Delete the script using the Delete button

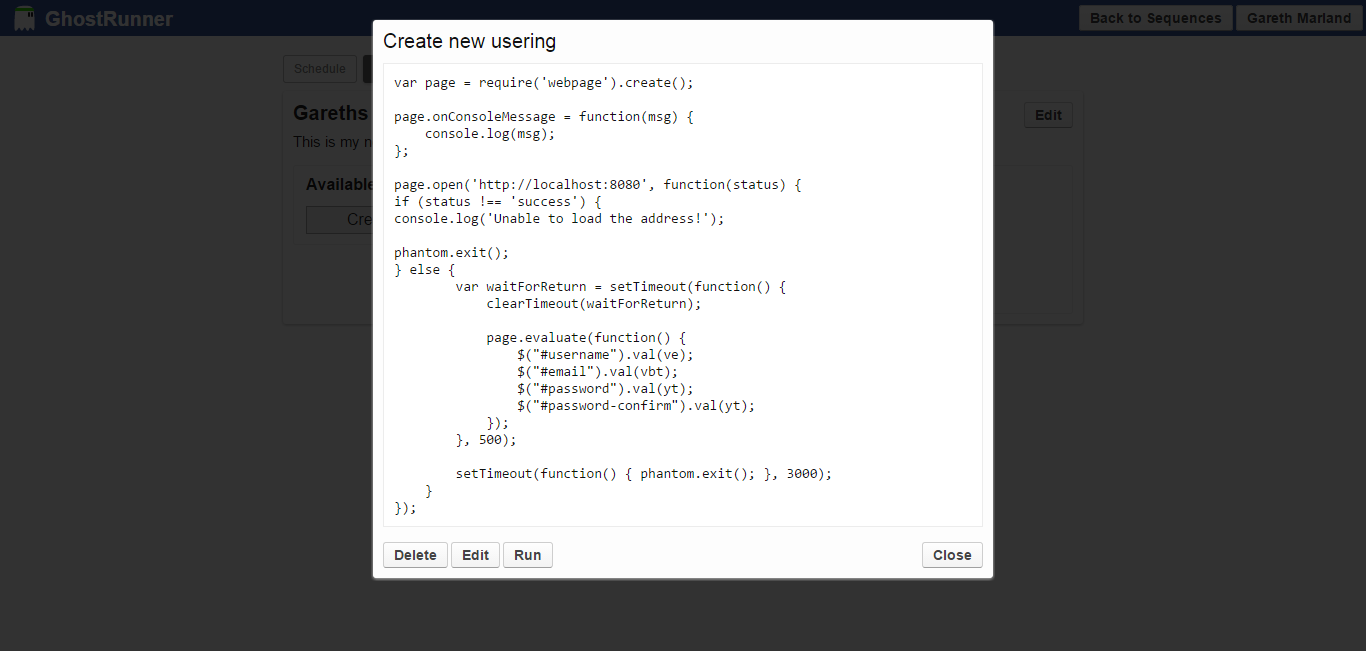coord(415,555)
